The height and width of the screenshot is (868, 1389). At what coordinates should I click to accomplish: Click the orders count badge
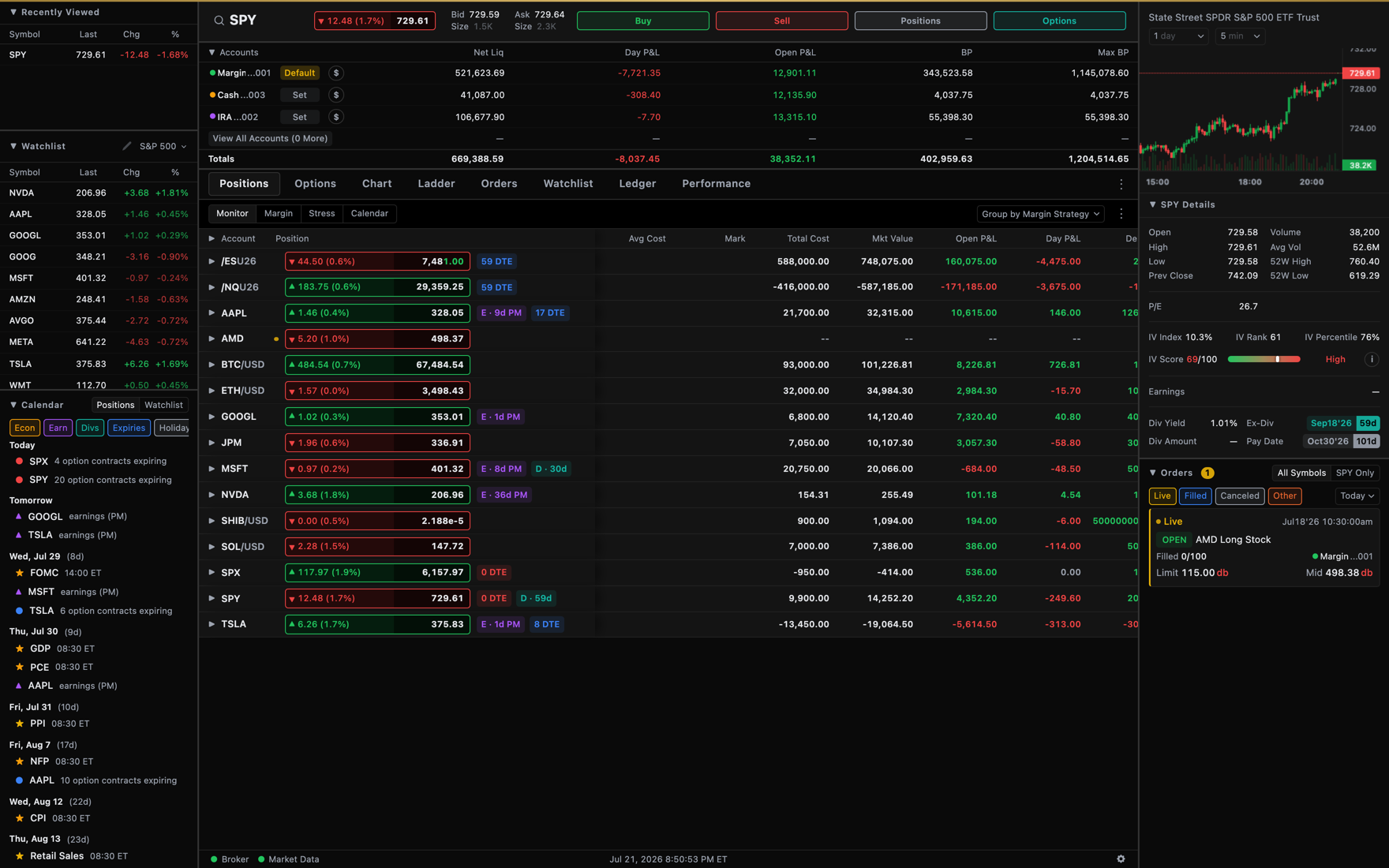point(1207,473)
